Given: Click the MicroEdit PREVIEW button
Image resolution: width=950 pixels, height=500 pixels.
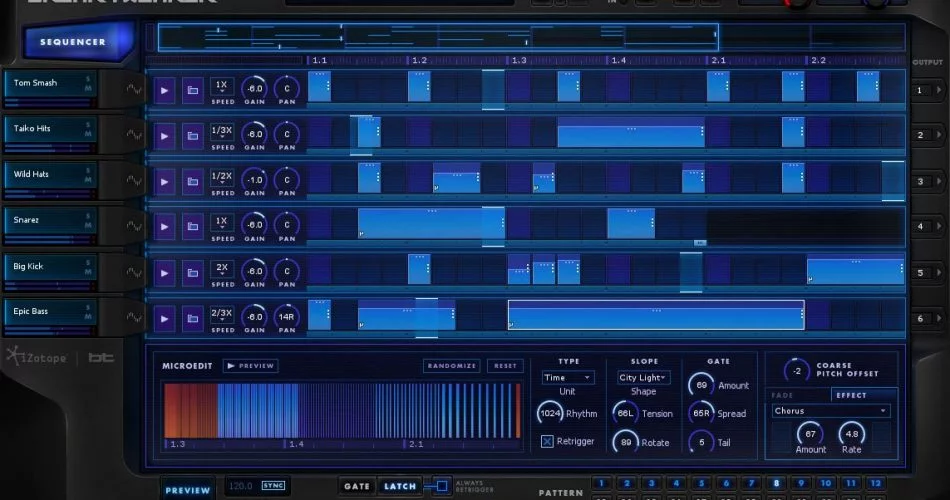Looking at the screenshot, I should 251,365.
